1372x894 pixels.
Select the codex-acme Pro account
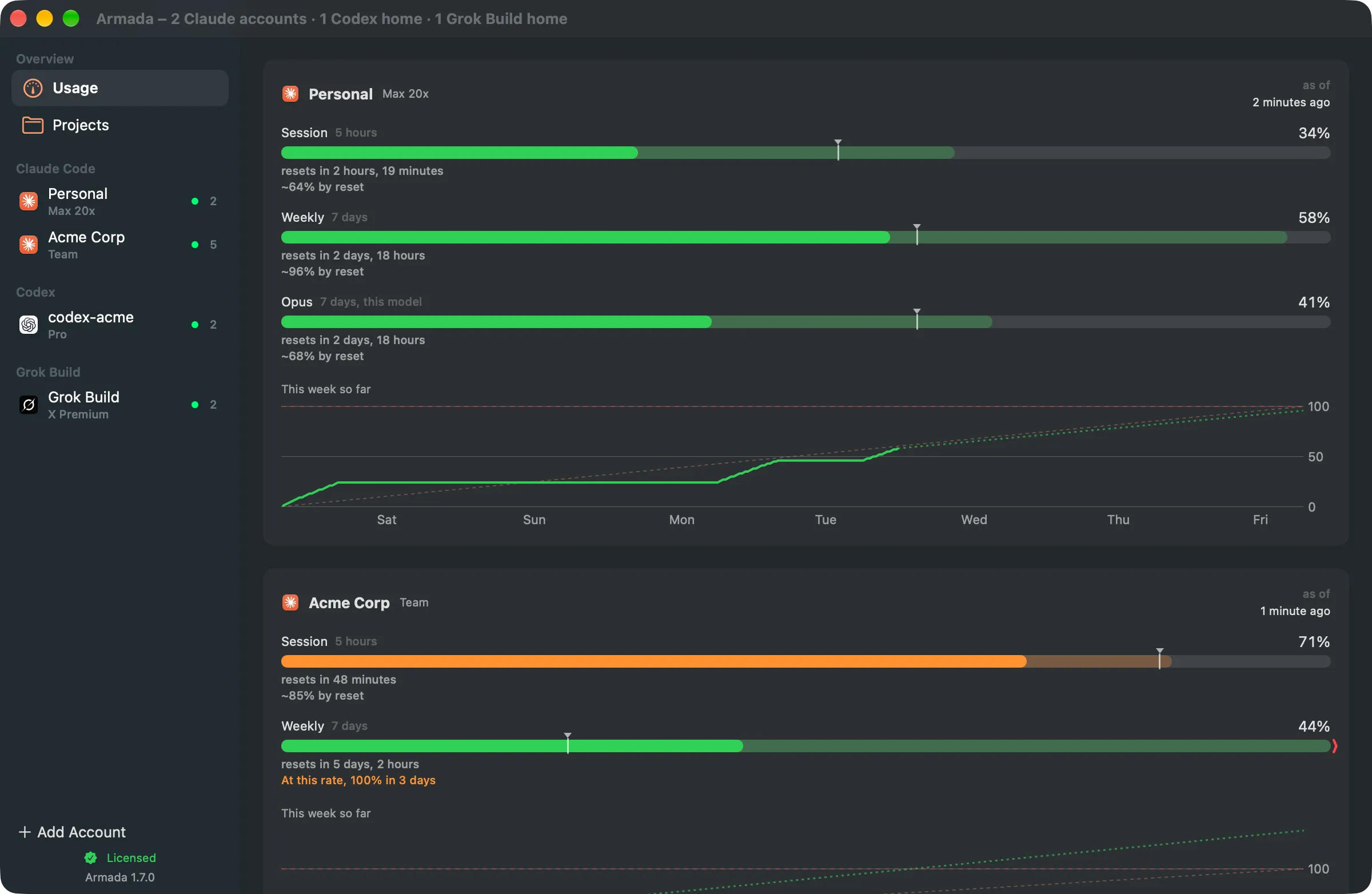click(x=120, y=325)
